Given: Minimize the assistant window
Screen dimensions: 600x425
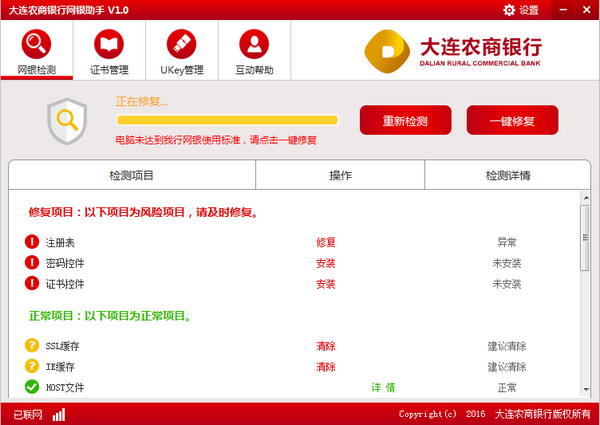Looking at the screenshot, I should click(x=563, y=10).
